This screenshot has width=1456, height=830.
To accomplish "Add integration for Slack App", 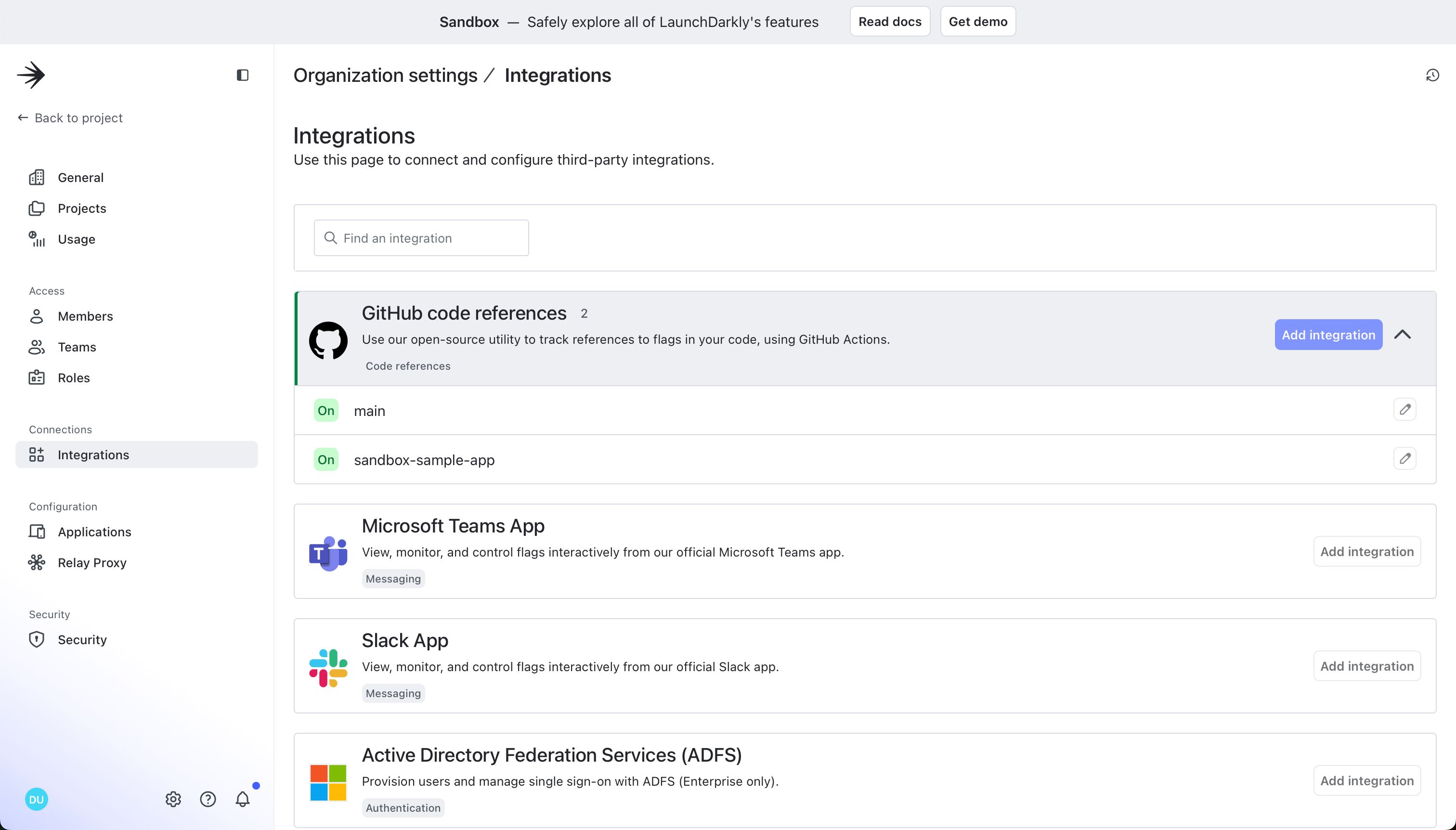I will pyautogui.click(x=1366, y=666).
